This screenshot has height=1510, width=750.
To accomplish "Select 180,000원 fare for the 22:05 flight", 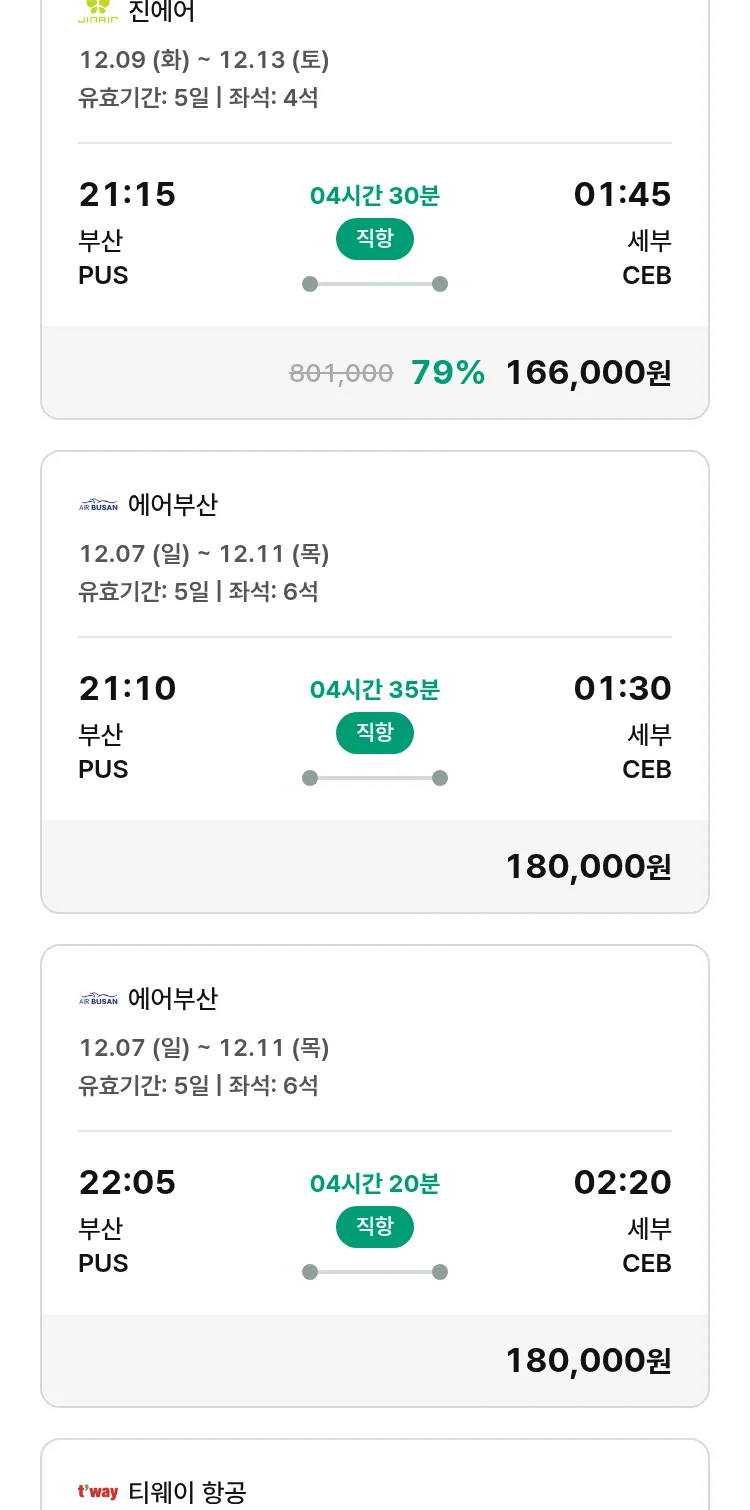I will tap(588, 1361).
